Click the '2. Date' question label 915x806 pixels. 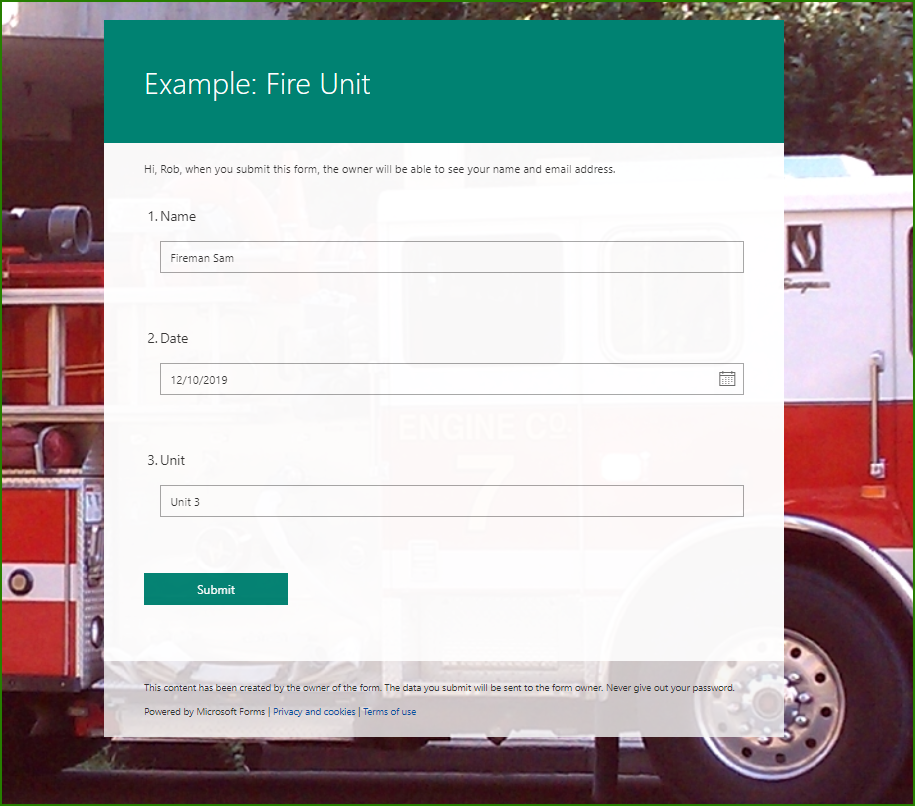tap(167, 338)
